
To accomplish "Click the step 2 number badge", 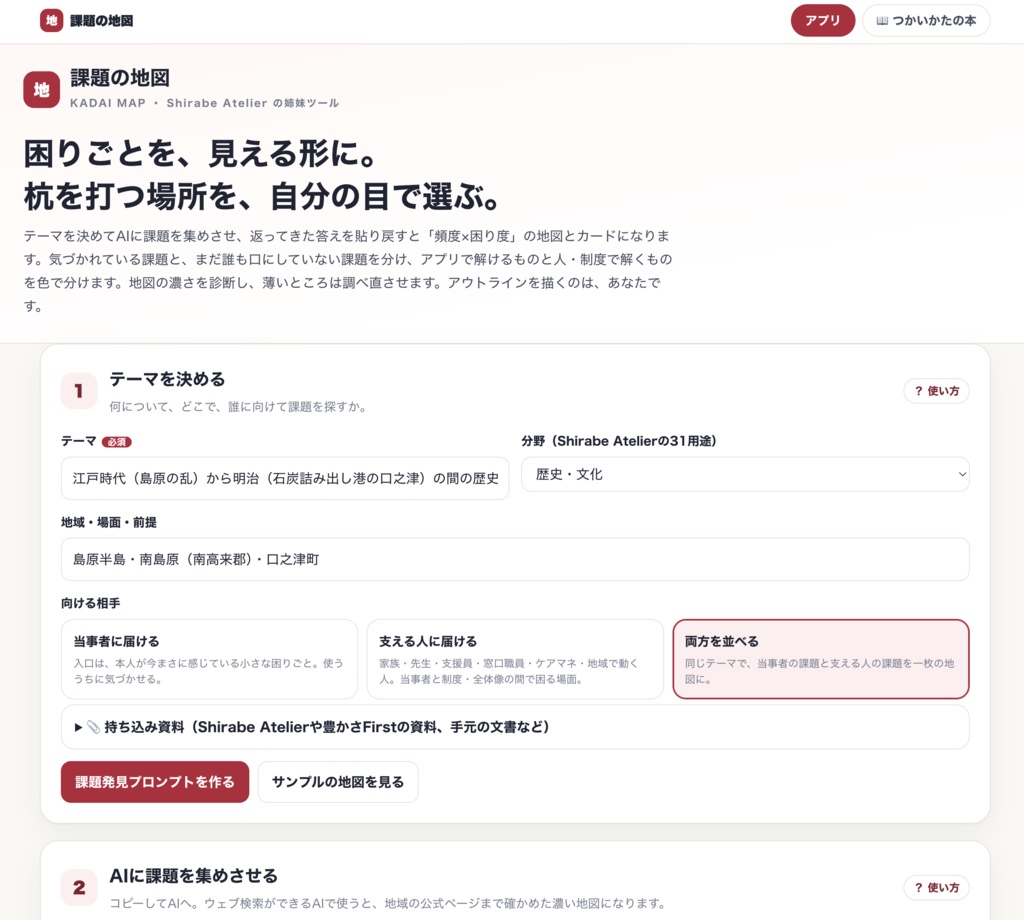I will click(x=79, y=887).
